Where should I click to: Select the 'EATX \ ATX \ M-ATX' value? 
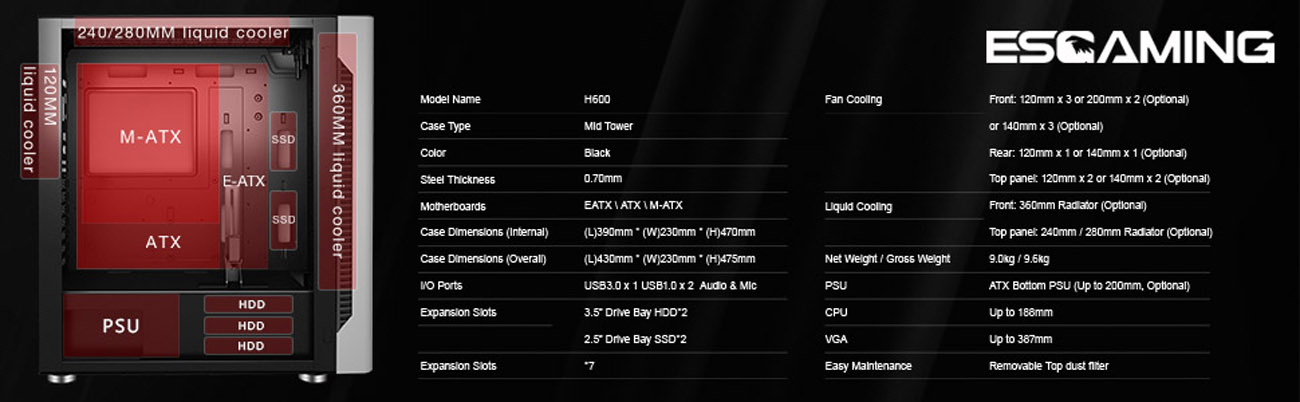(633, 206)
